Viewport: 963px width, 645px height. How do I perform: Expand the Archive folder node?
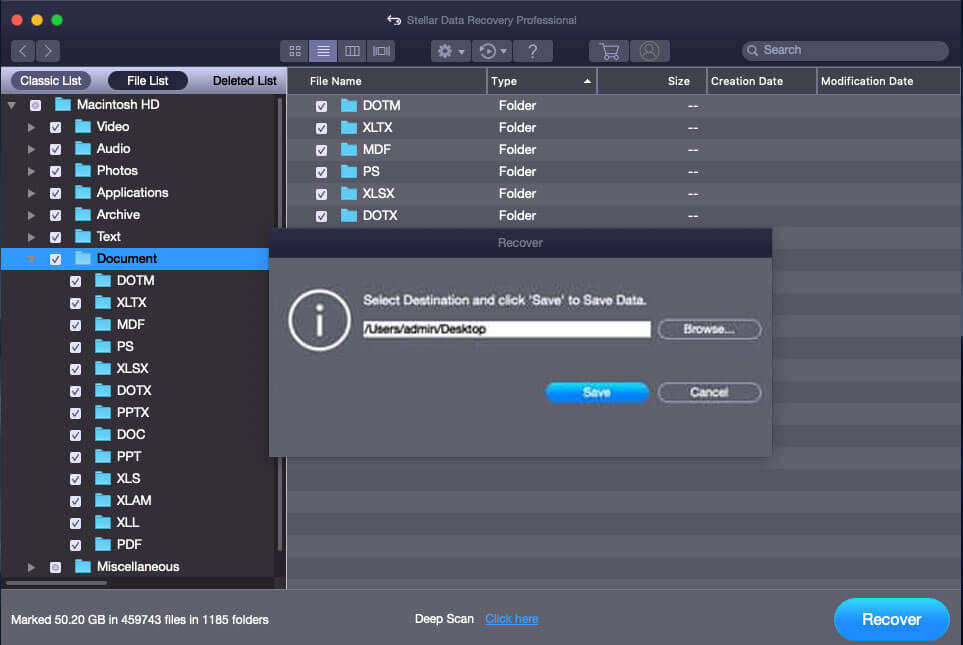[x=31, y=215]
